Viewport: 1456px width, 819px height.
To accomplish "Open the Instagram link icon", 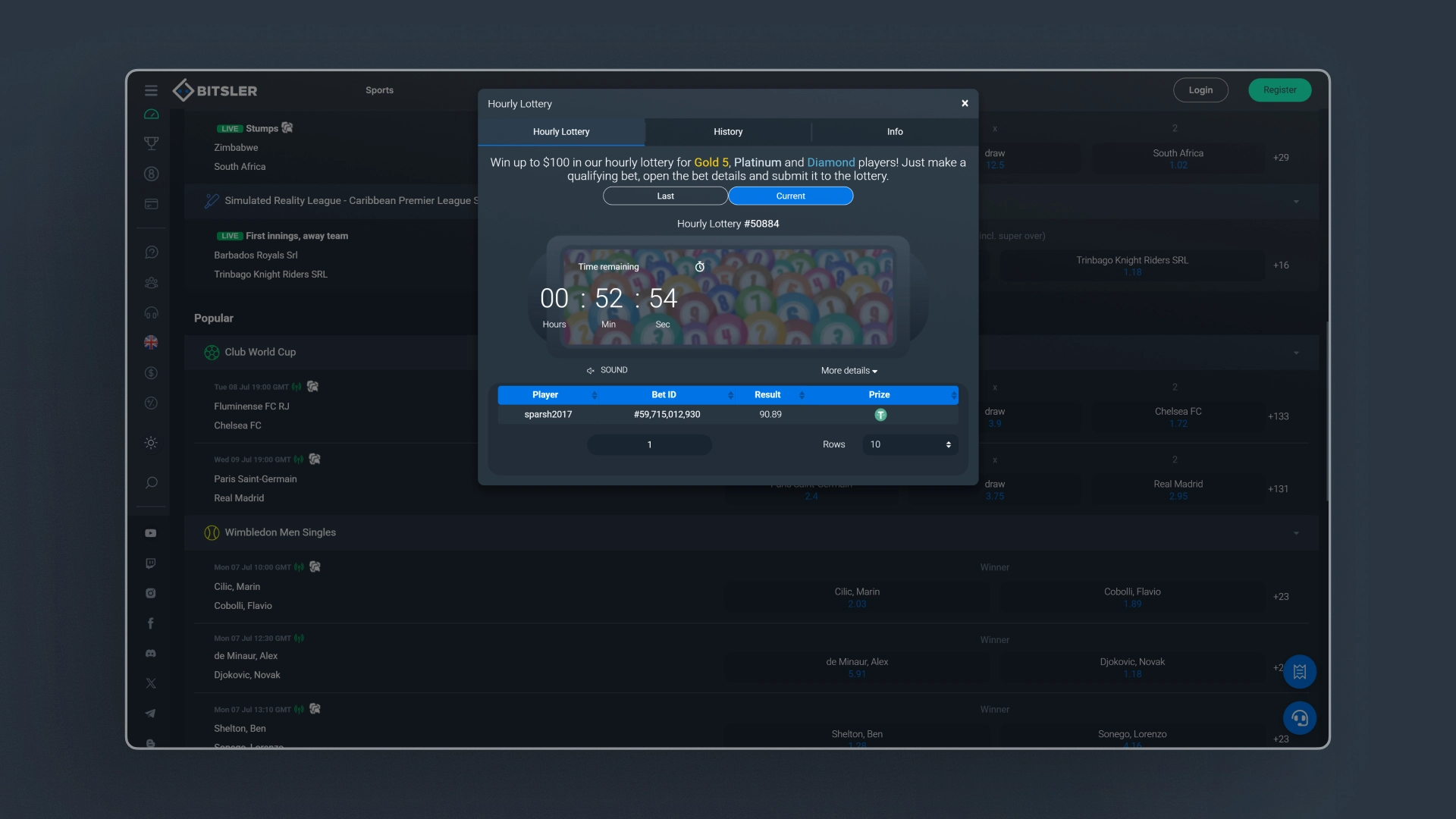I will click(x=151, y=593).
